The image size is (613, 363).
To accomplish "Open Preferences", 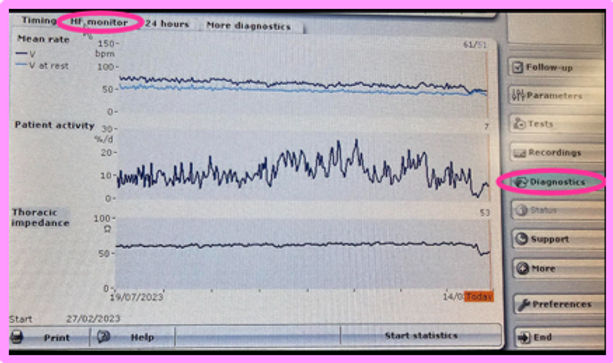I will pos(558,304).
